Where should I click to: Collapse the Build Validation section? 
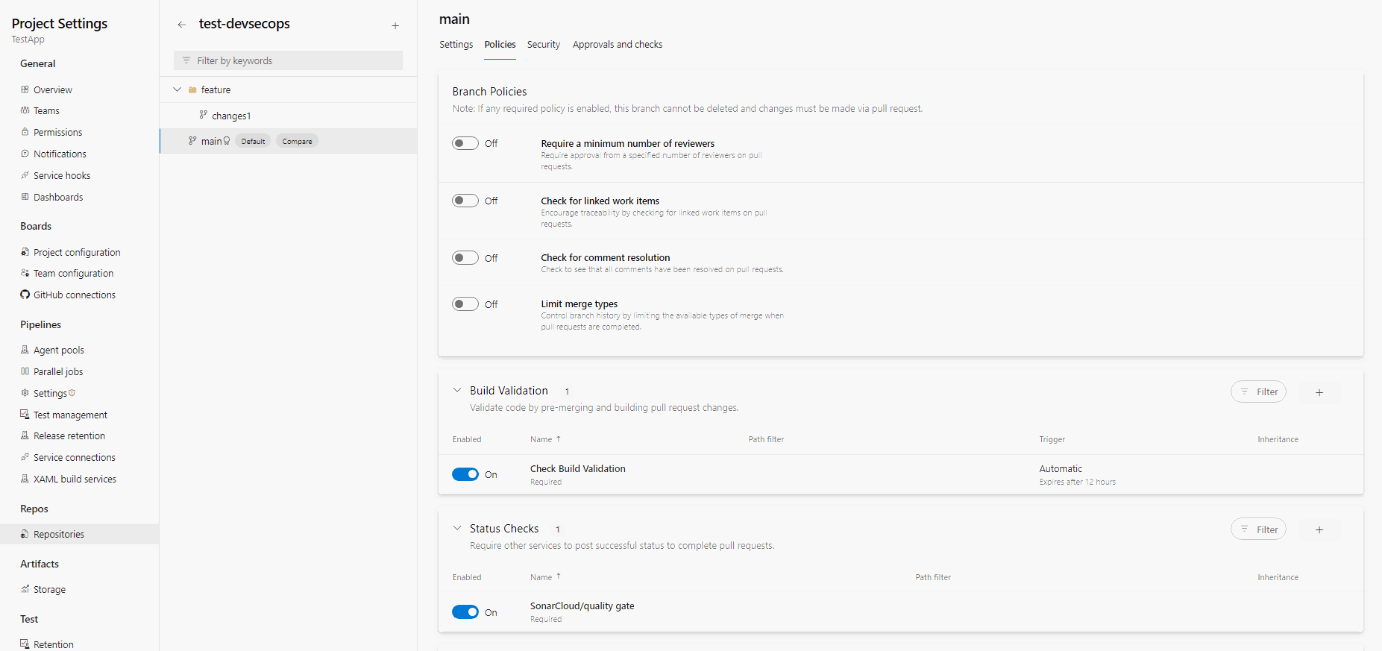point(457,391)
